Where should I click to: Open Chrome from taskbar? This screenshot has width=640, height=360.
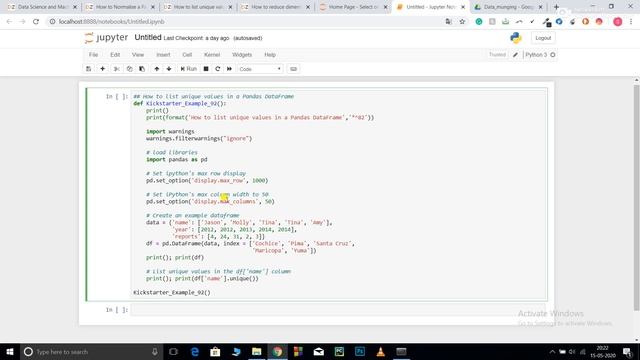277,351
